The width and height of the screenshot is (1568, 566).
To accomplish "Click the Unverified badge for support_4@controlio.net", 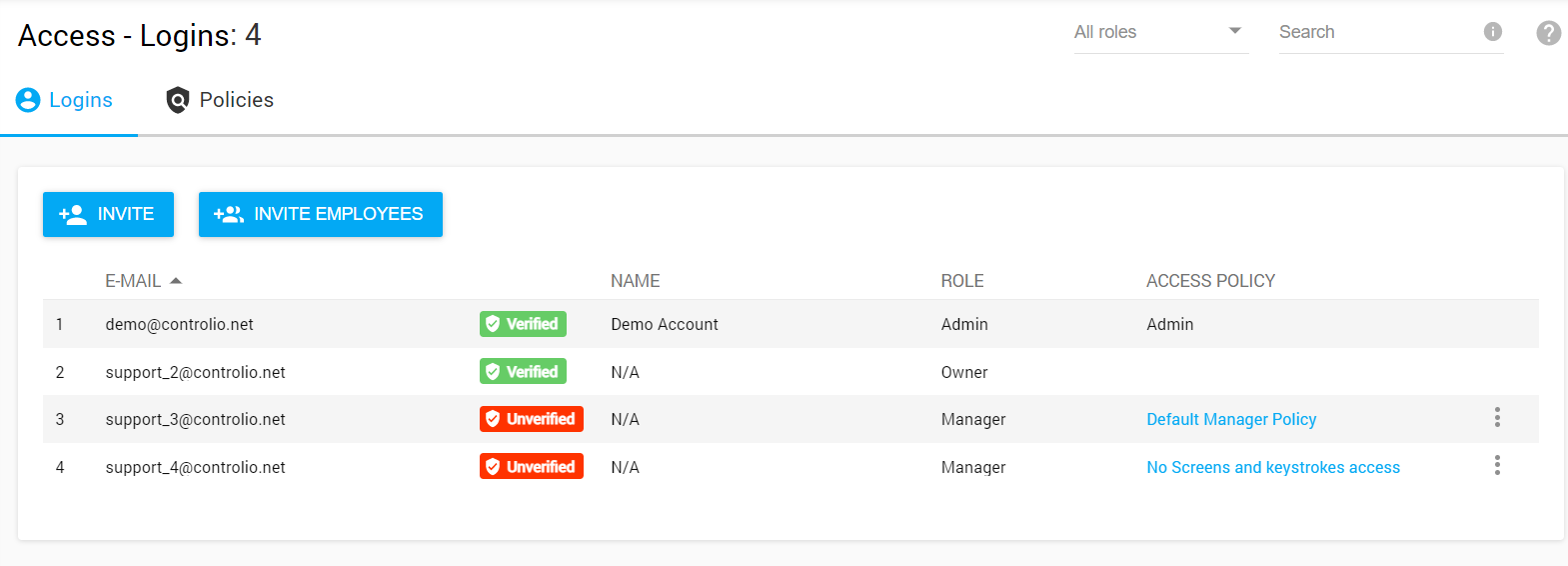I will (531, 467).
